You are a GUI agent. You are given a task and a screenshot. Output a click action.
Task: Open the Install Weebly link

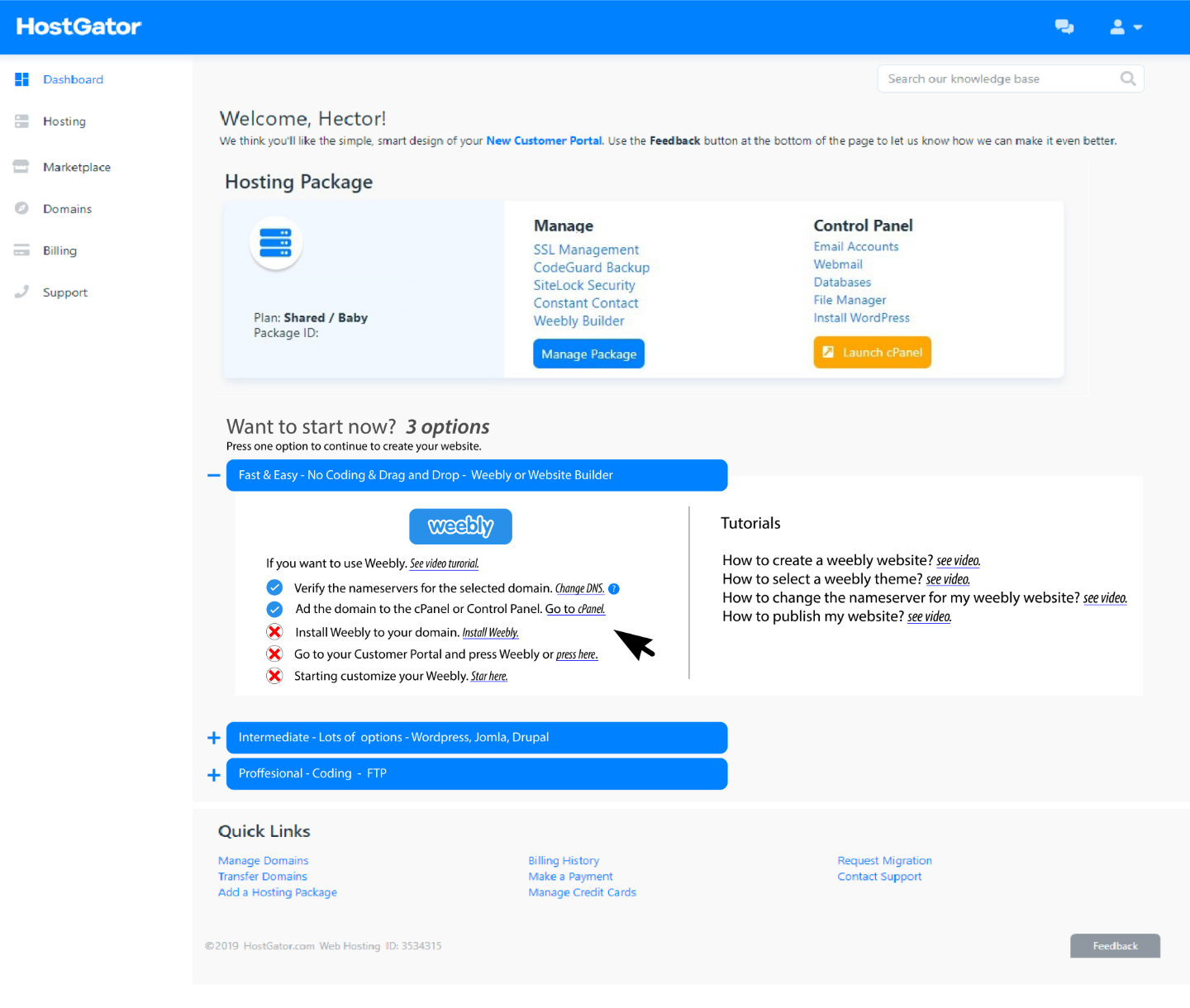click(x=491, y=633)
